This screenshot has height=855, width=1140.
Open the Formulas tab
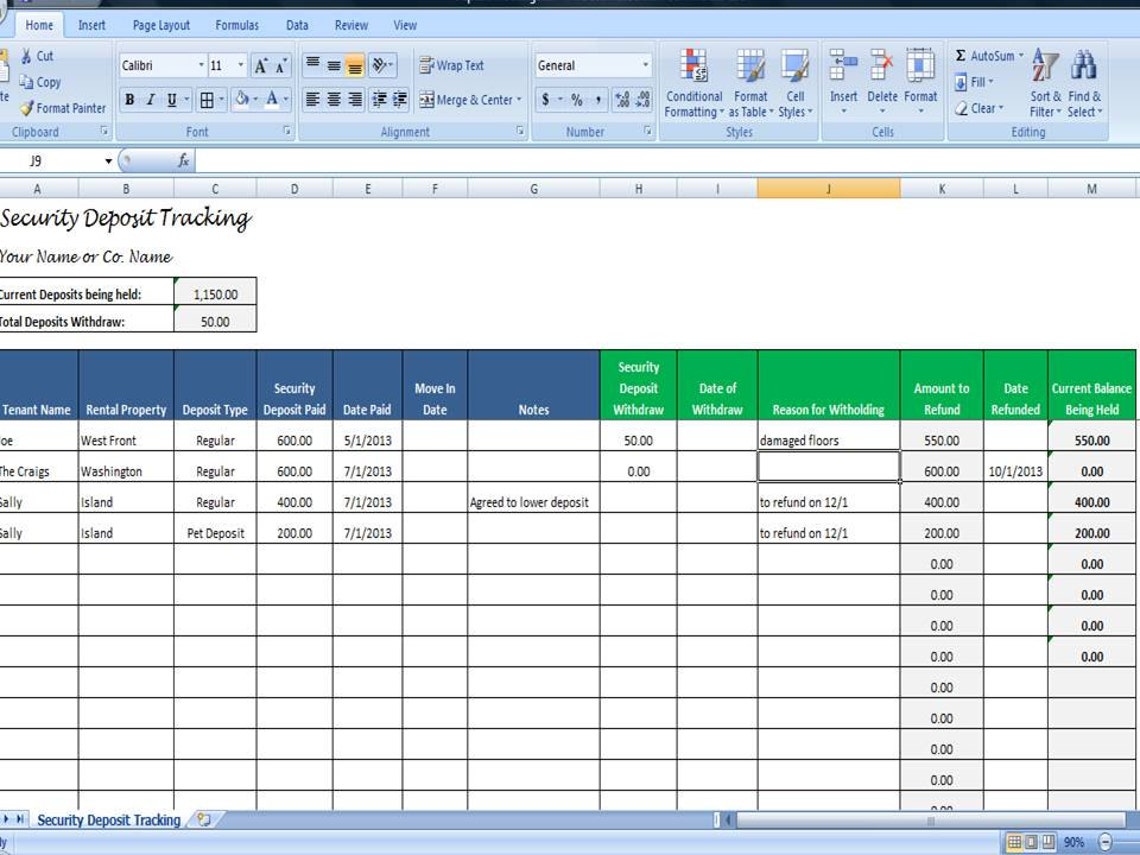click(x=237, y=25)
